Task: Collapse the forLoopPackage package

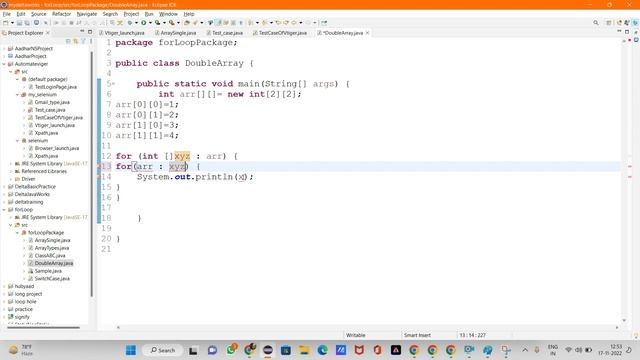Action: (x=18, y=233)
